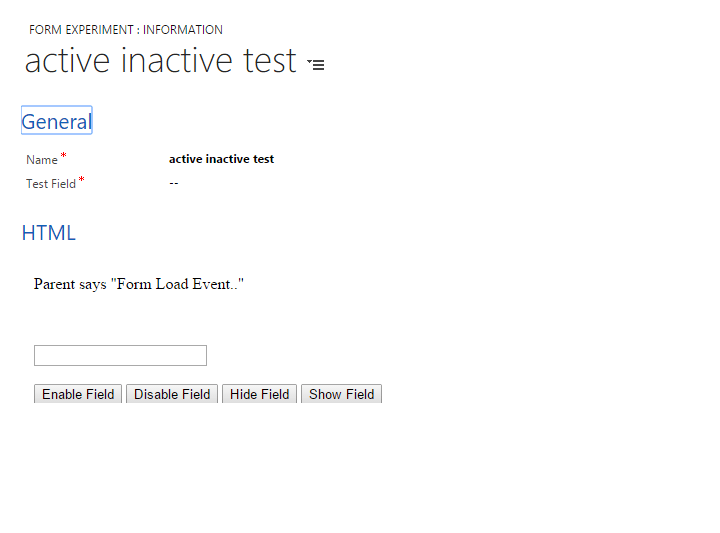Click the red asterisk beside Name
The width and height of the screenshot is (720, 533).
[64, 156]
